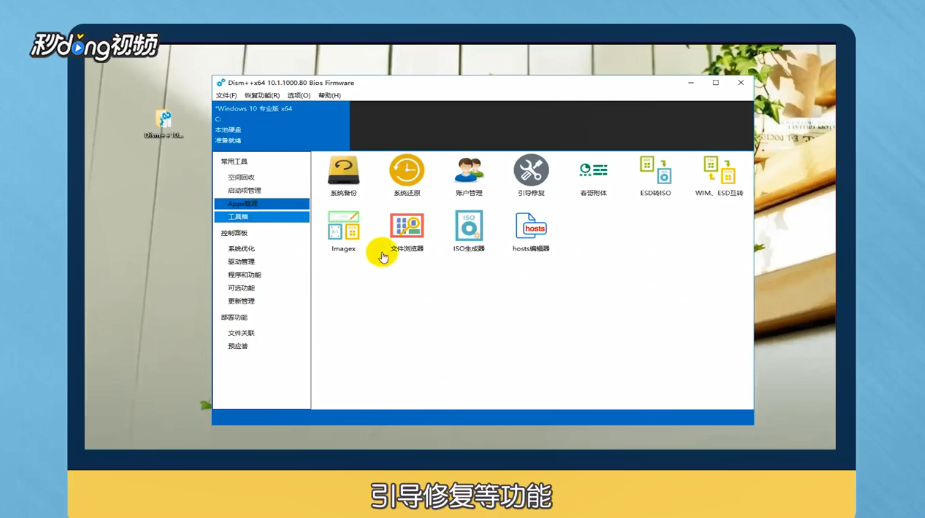Open the 系统备份 system backup tool
The height and width of the screenshot is (518, 925).
point(343,175)
